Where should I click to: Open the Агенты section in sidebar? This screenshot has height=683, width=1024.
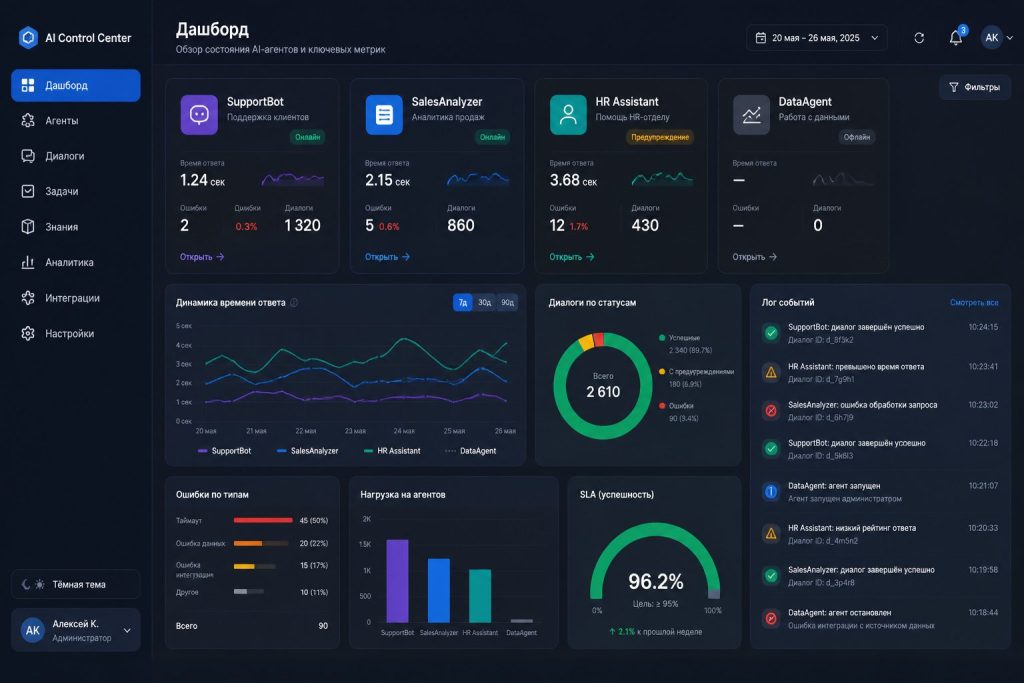76,121
